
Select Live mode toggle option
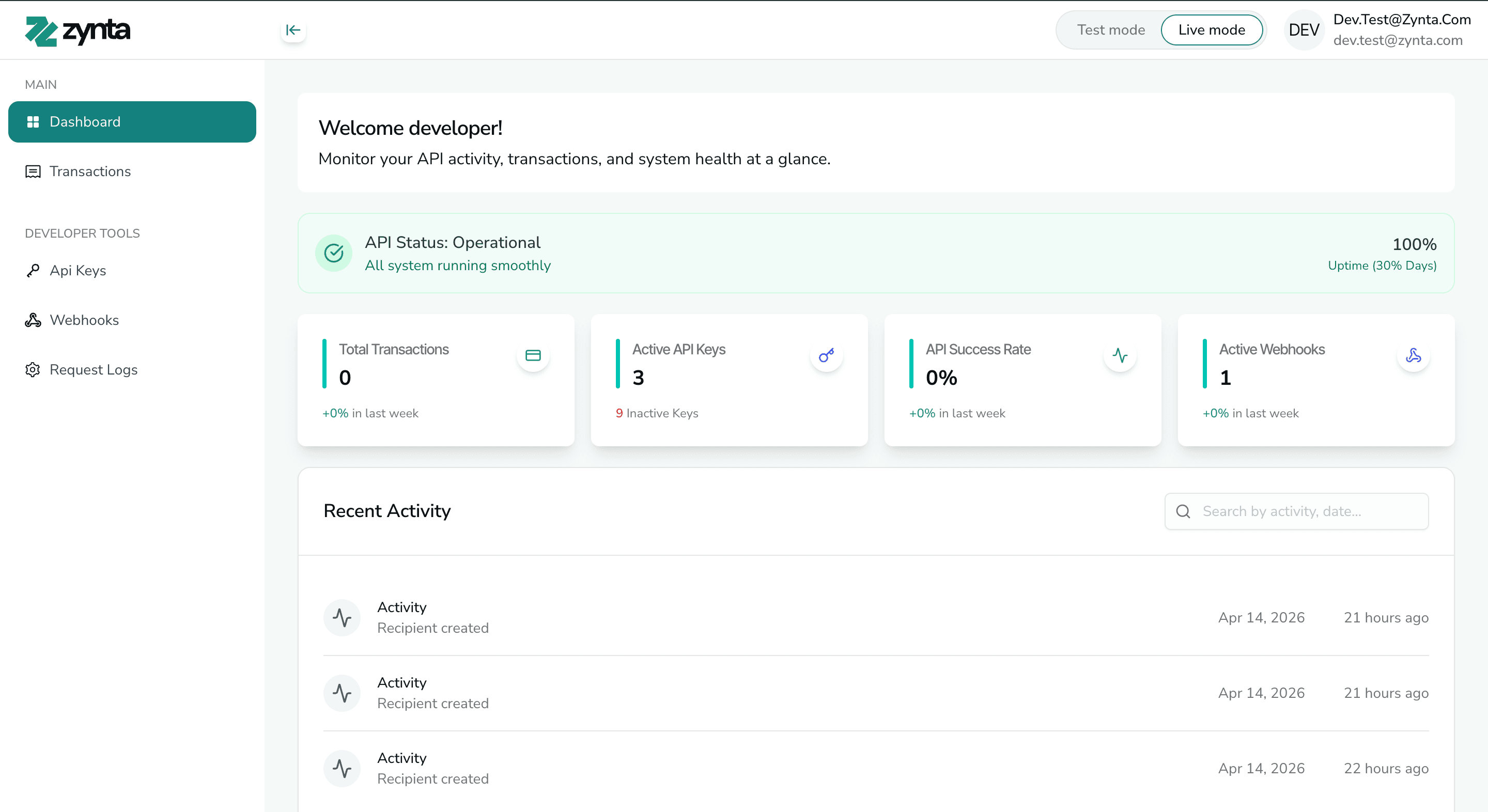tap(1211, 30)
